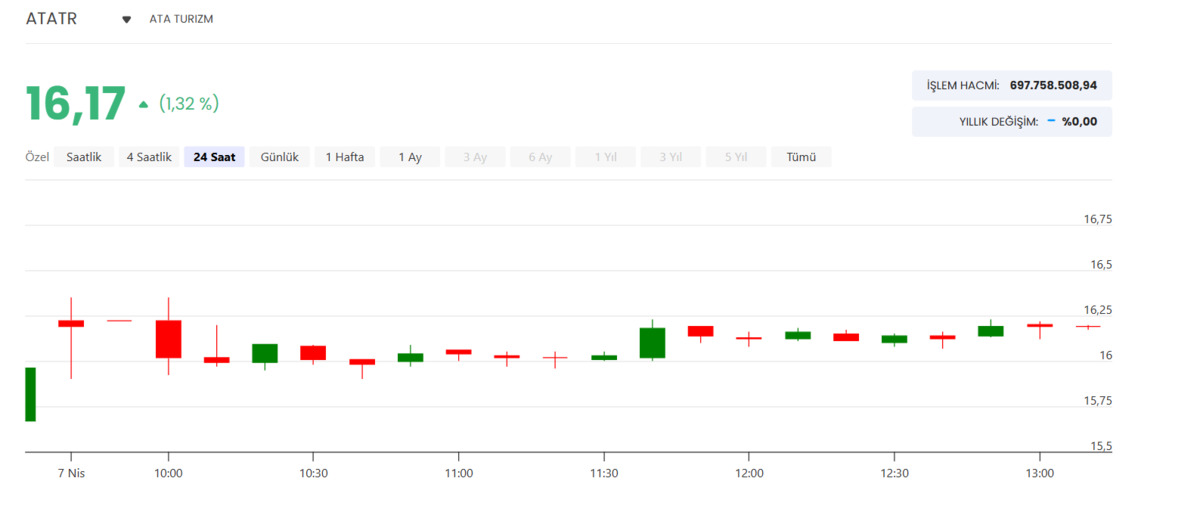Click the first green candle before 7 Nis
The height and width of the screenshot is (506, 1200).
point(30,394)
